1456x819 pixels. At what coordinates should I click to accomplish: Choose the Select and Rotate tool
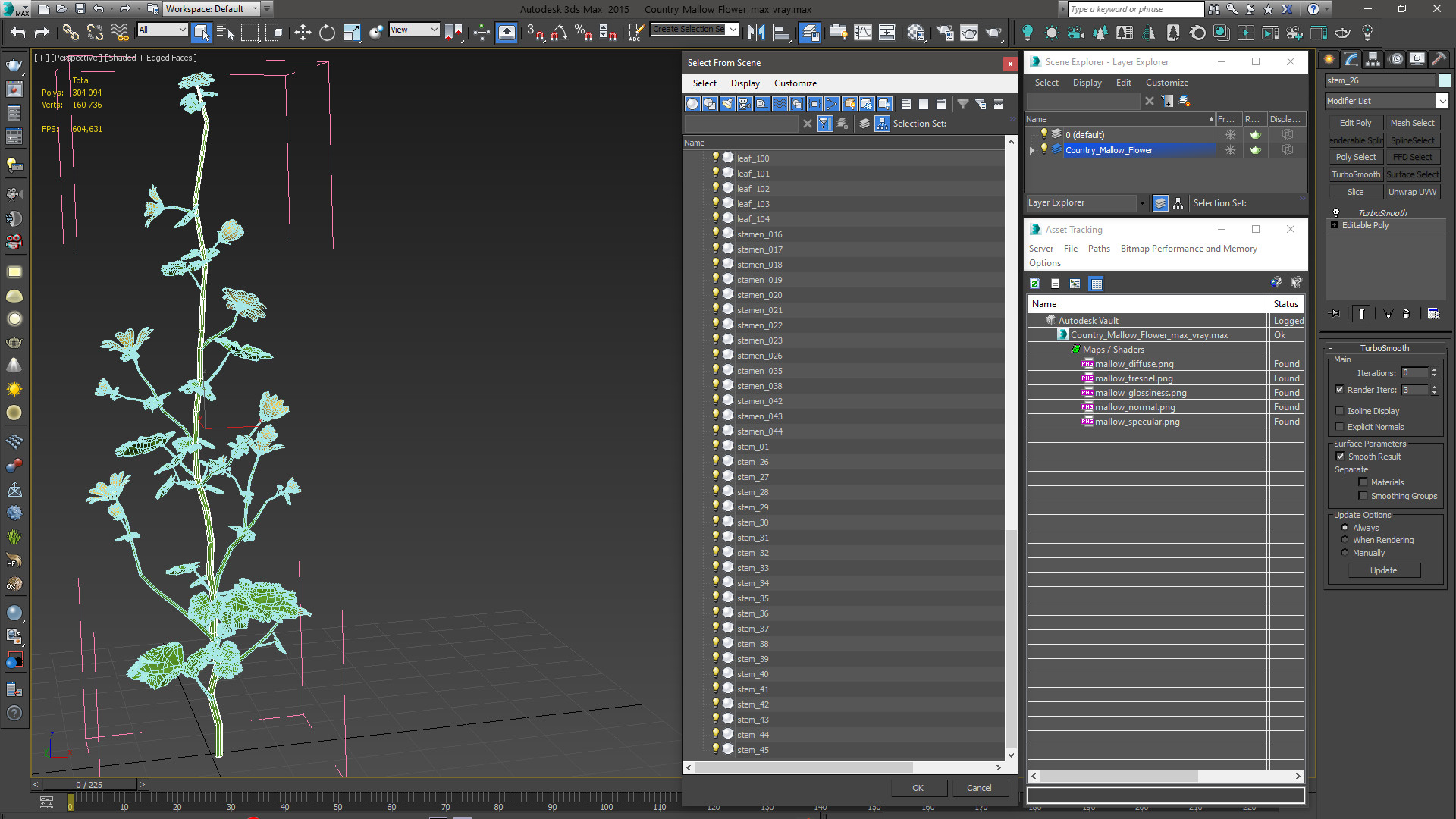point(327,32)
